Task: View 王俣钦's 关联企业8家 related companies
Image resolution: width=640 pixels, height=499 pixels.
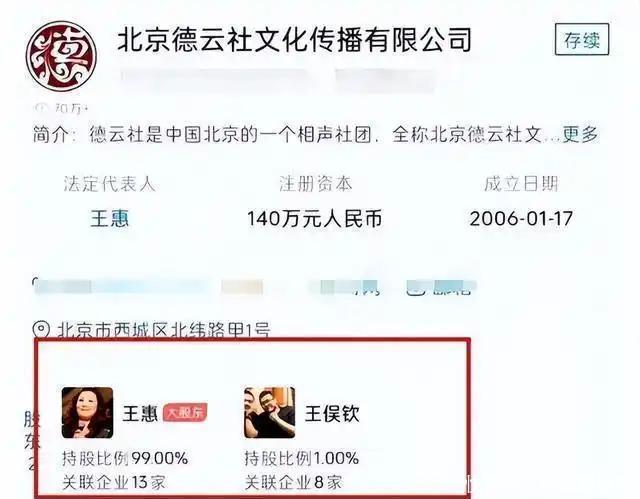Action: coord(293,483)
